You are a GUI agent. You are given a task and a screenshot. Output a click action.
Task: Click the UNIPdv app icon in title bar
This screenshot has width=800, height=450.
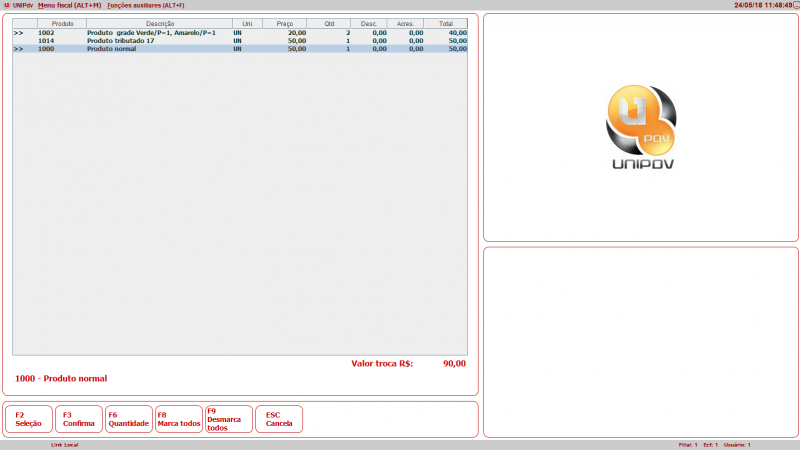[x=7, y=5]
